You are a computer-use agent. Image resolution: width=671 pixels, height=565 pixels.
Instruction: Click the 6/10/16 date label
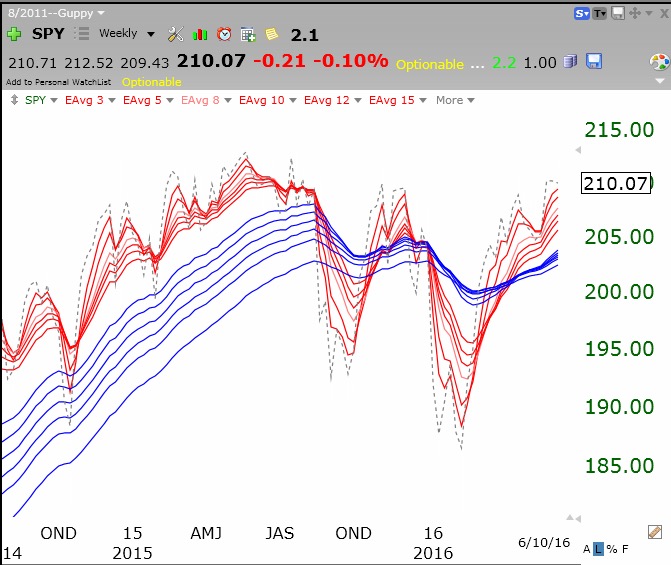point(544,543)
